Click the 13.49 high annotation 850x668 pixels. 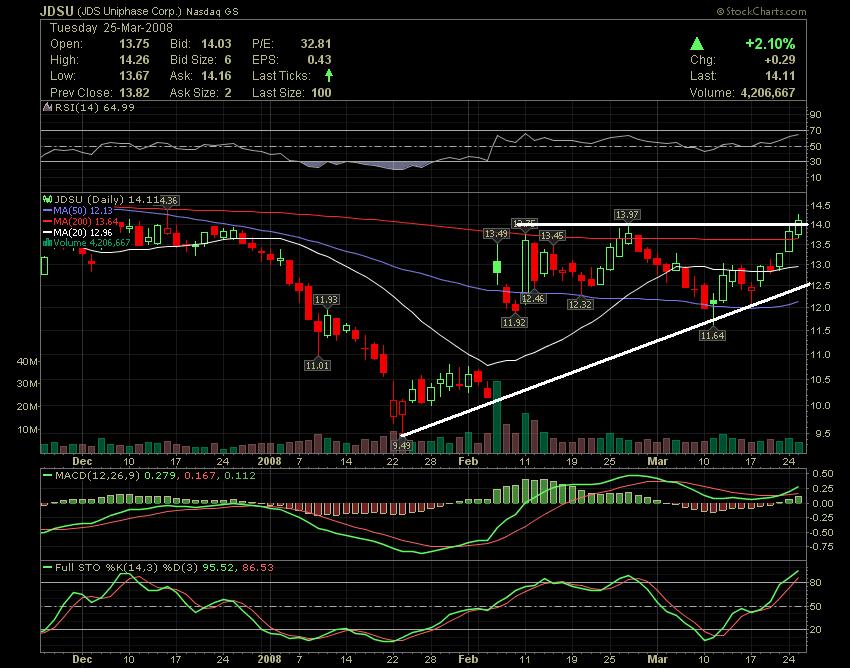(496, 234)
